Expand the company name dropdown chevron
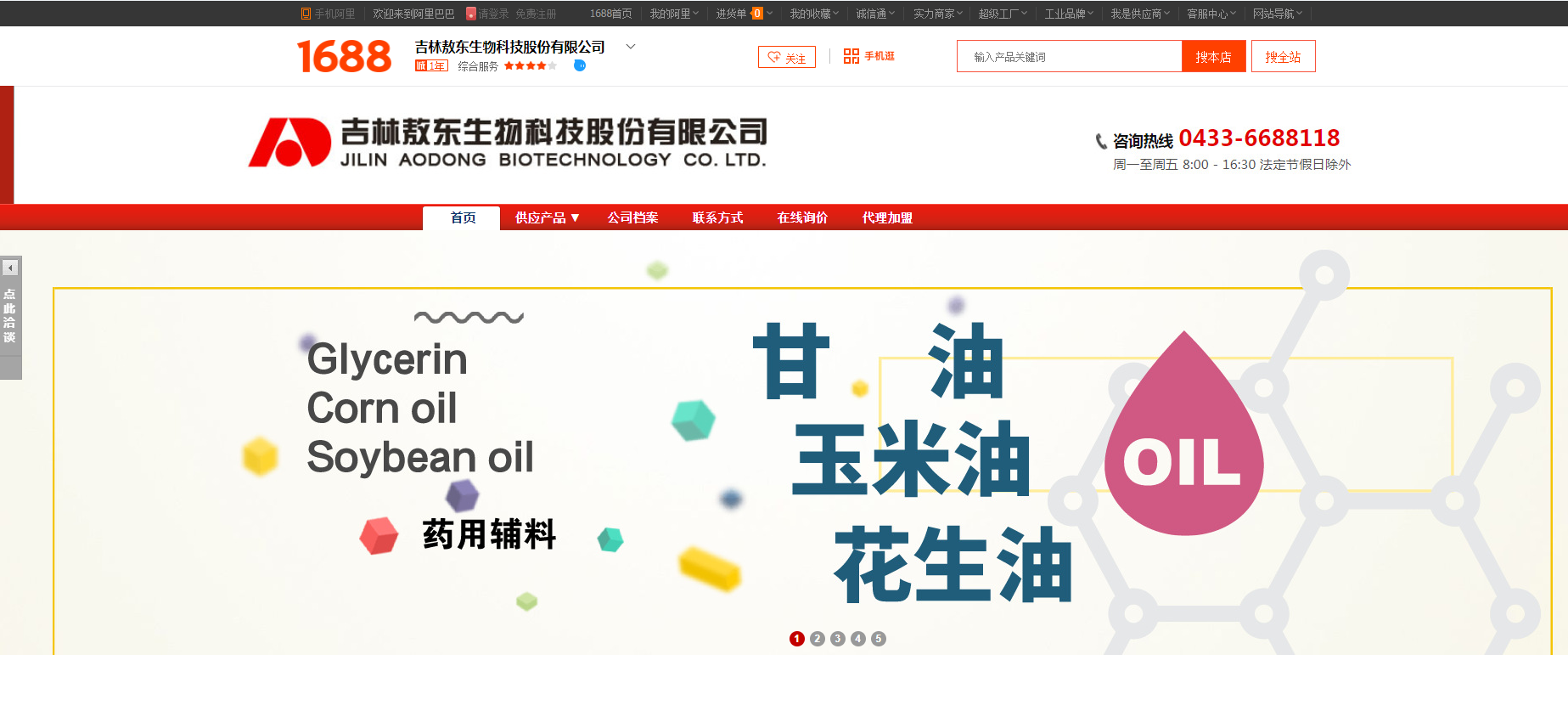Viewport: 1568px width, 711px height. pyautogui.click(x=631, y=47)
